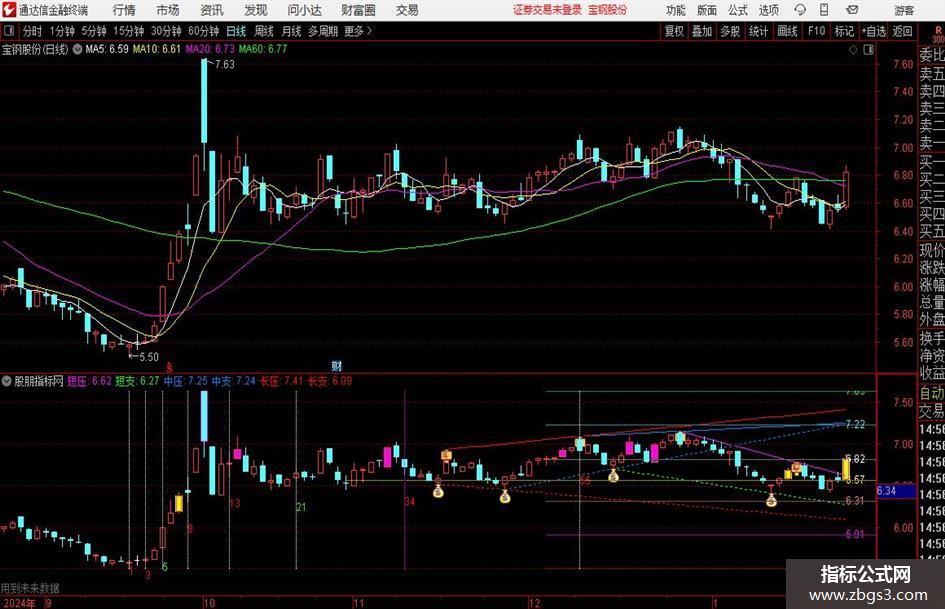Click the money bag marker near 55
945x609 pixels.
pos(613,476)
